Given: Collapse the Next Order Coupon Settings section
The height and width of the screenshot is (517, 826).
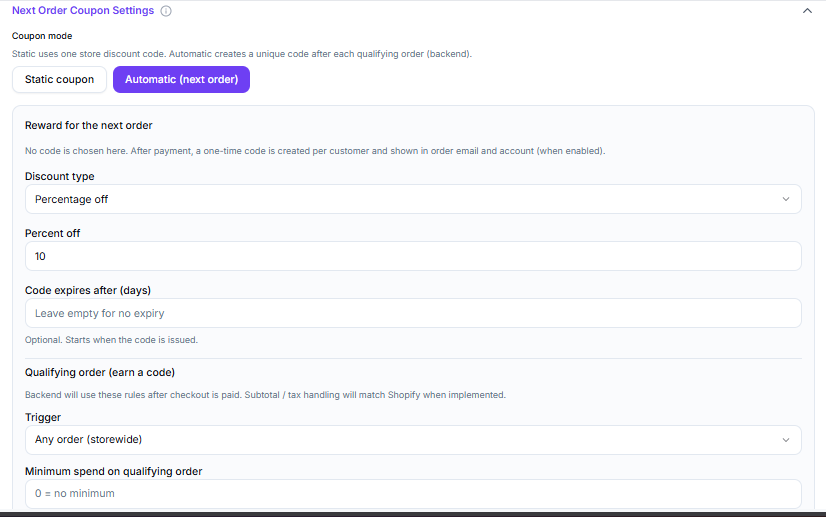Looking at the screenshot, I should [807, 11].
